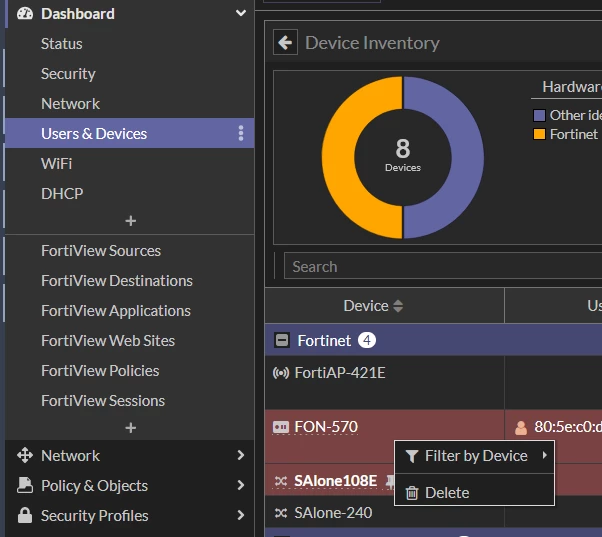Viewport: 602px width, 537px height.
Task: Open the Network dashboard entry under Dashboard
Action: coord(70,104)
